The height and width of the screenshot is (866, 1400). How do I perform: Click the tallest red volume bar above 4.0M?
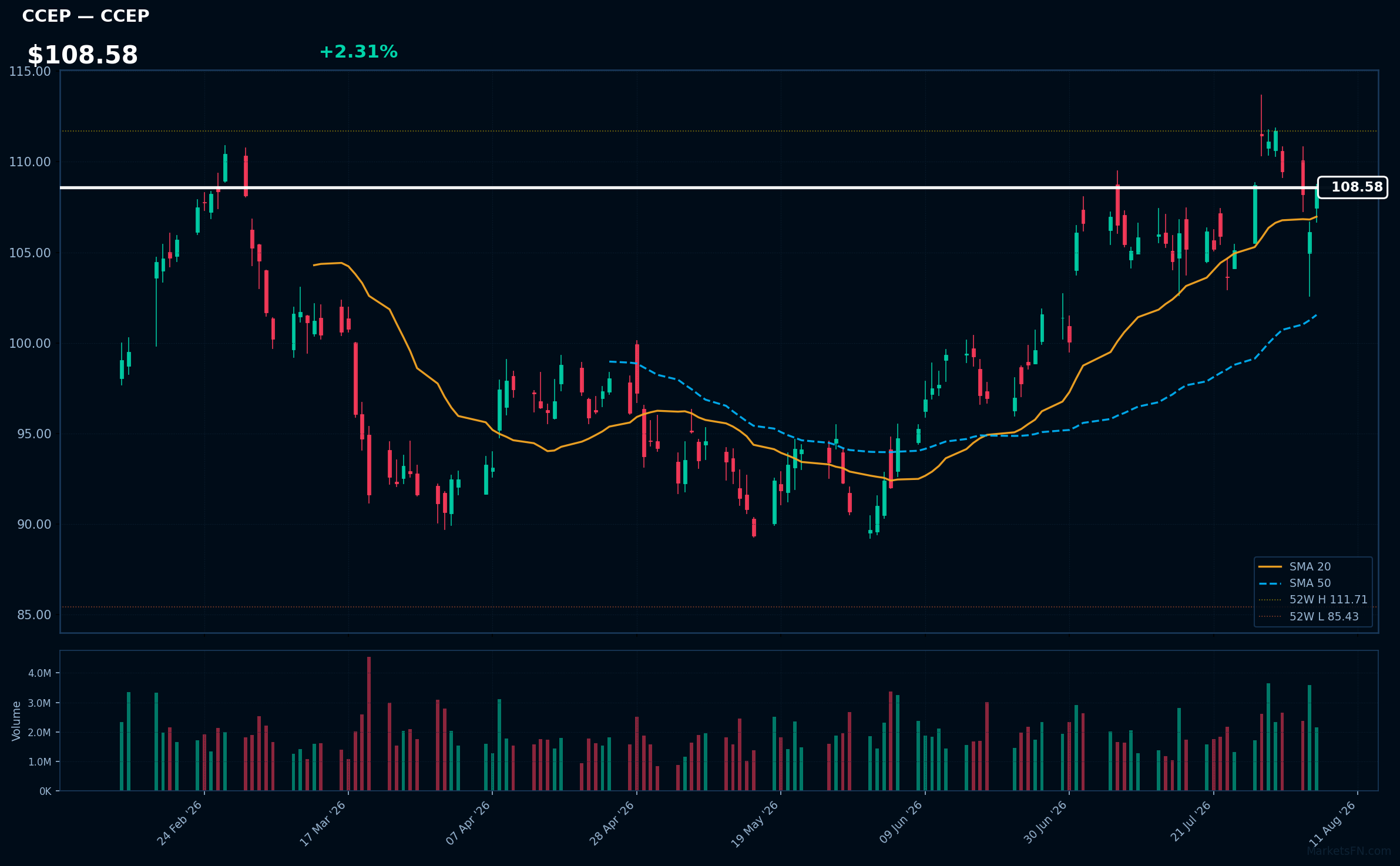point(369,724)
